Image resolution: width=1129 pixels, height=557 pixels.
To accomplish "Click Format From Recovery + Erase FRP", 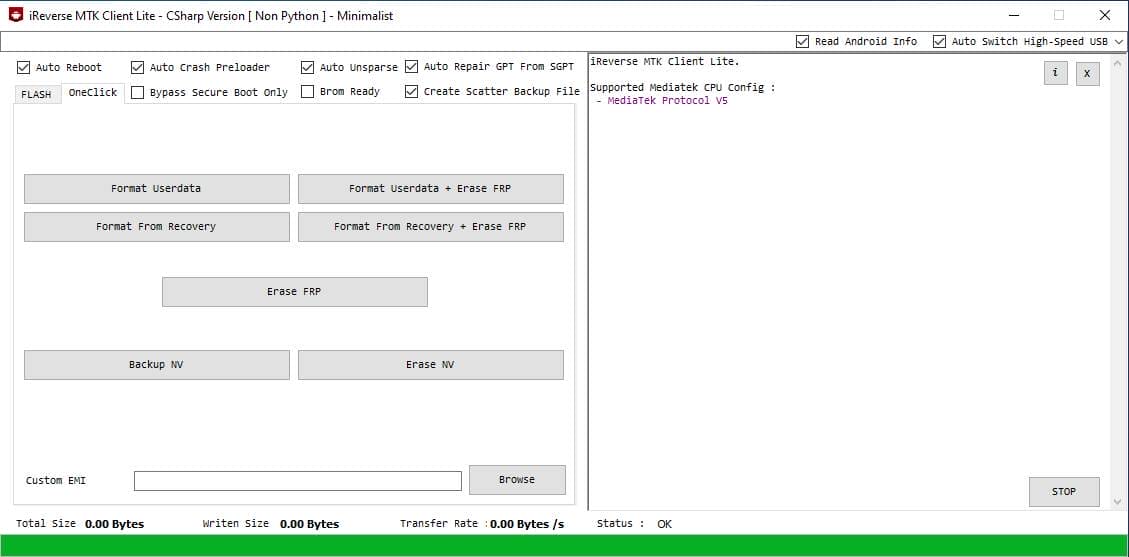I will [431, 227].
